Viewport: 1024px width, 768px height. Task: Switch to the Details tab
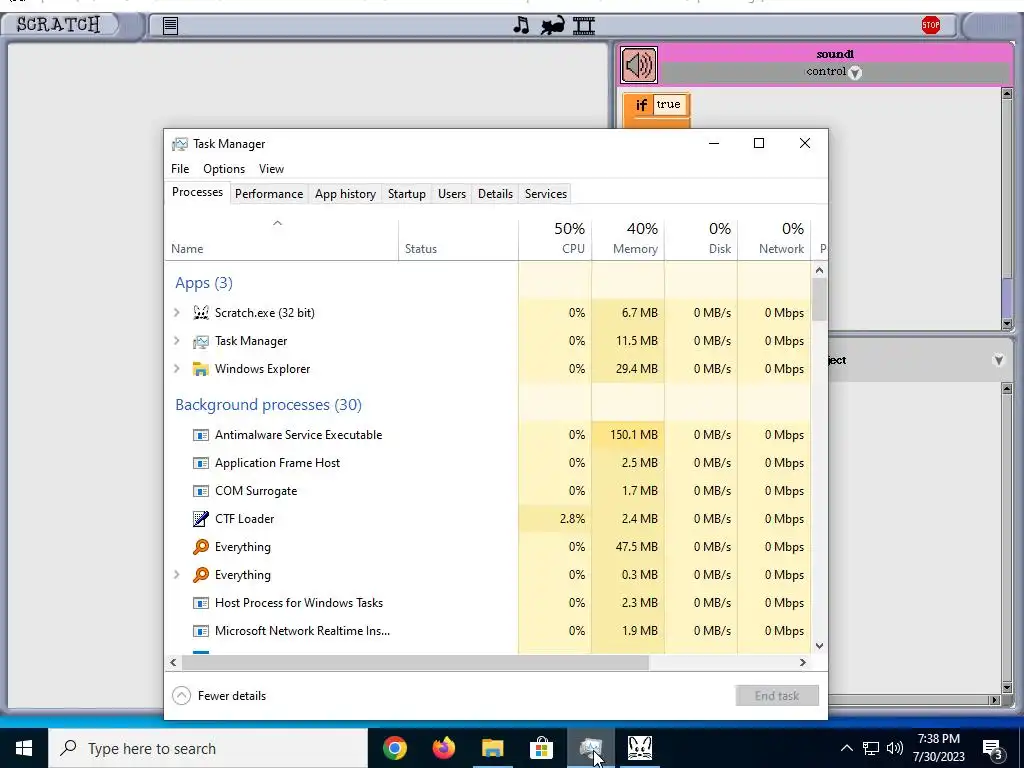tap(495, 193)
